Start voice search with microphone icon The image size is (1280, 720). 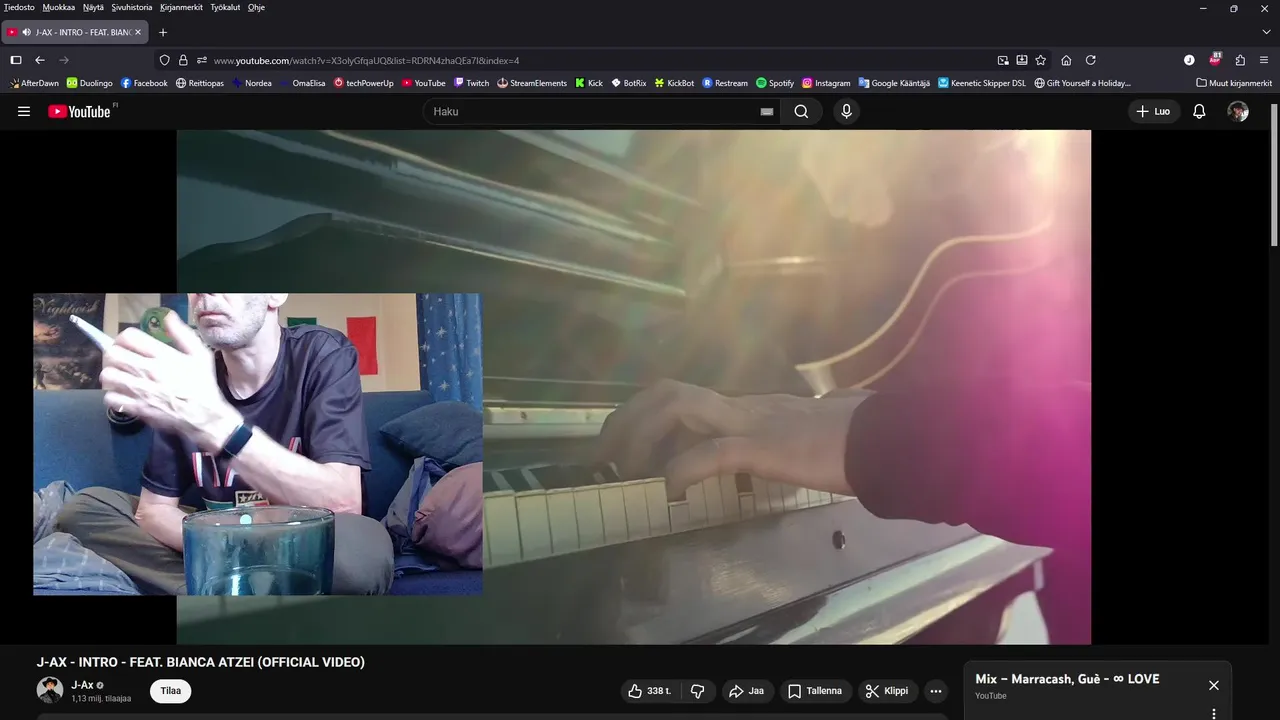click(846, 111)
